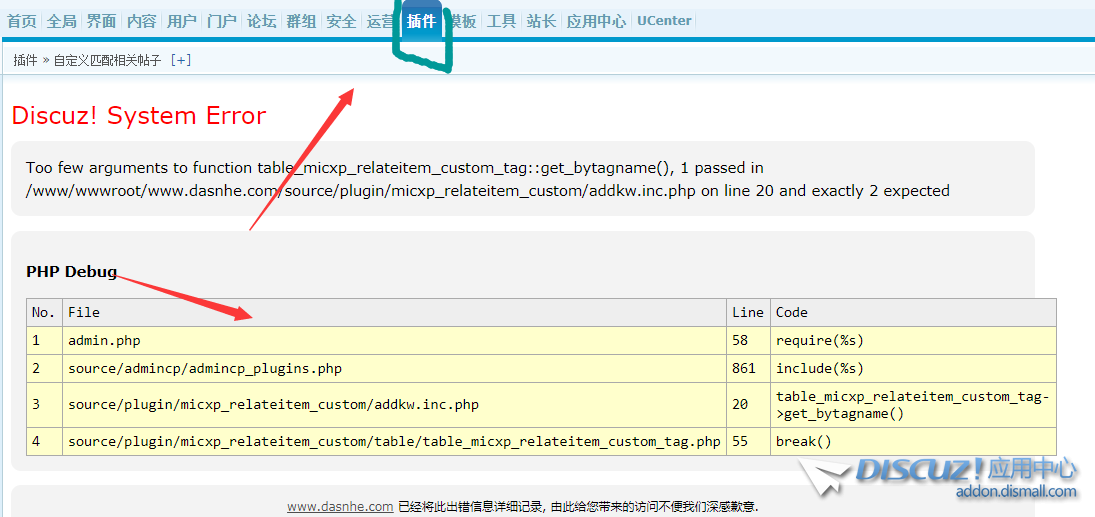1095x517 pixels.
Task: Open the 首页 menu tab
Action: [x=22, y=21]
